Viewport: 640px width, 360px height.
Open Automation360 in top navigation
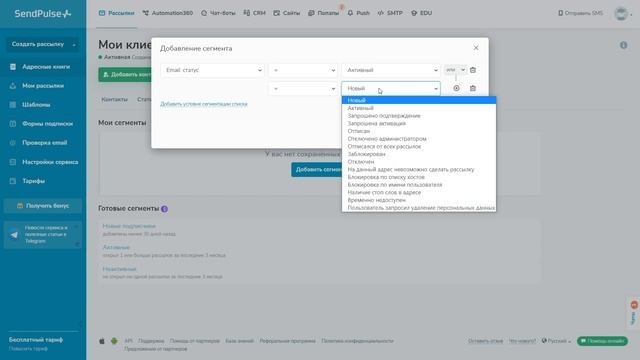click(167, 13)
